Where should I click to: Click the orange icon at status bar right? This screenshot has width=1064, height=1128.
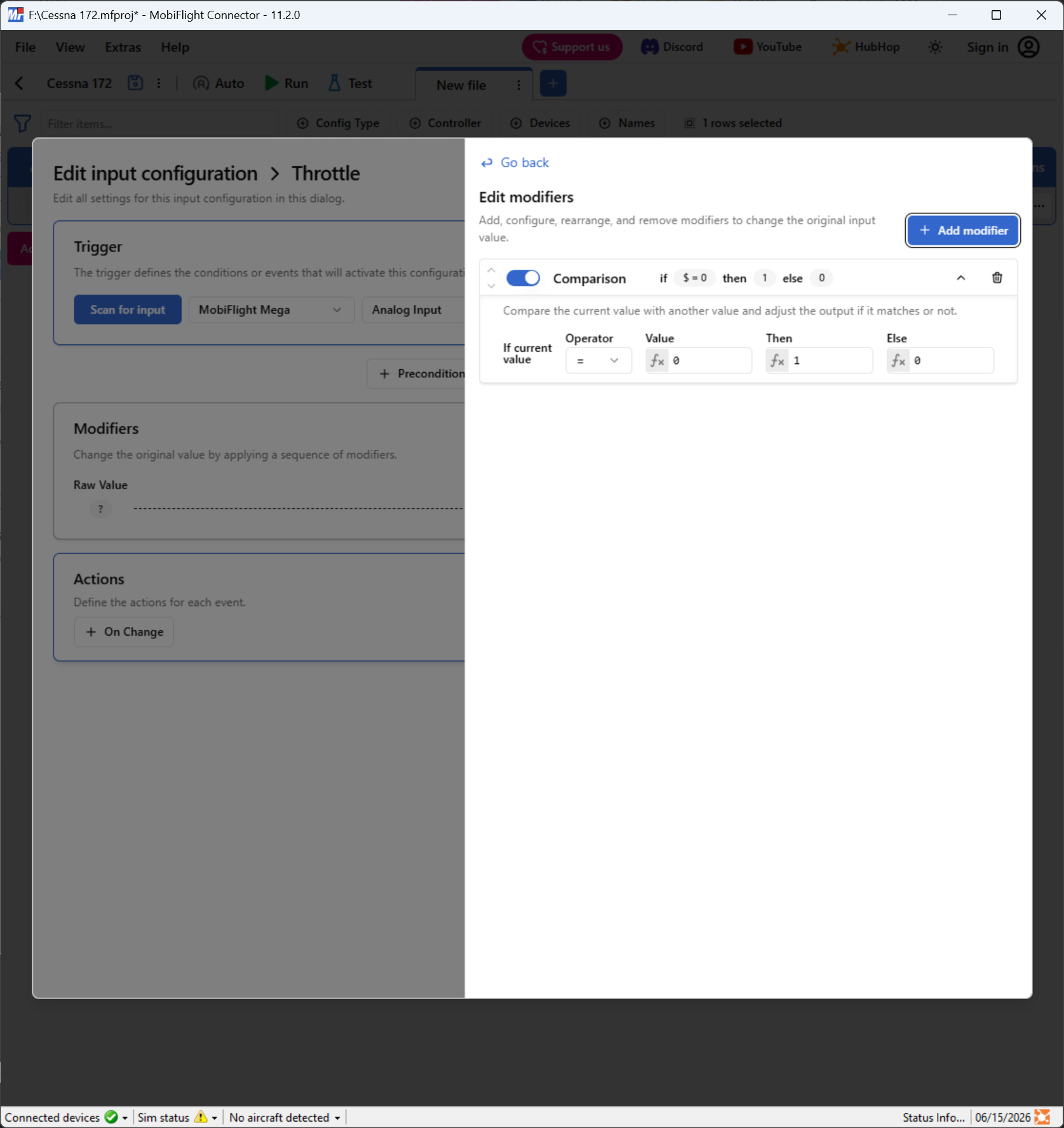click(x=1042, y=1117)
